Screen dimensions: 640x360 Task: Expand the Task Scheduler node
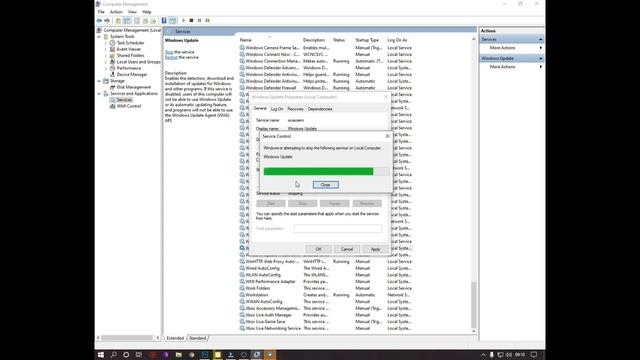click(x=106, y=43)
